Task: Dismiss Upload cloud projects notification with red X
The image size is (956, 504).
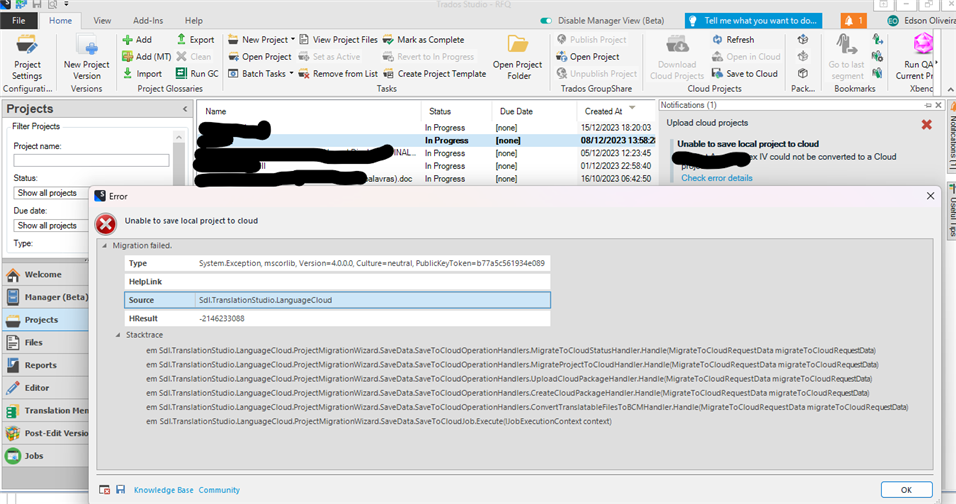Action: (x=927, y=125)
